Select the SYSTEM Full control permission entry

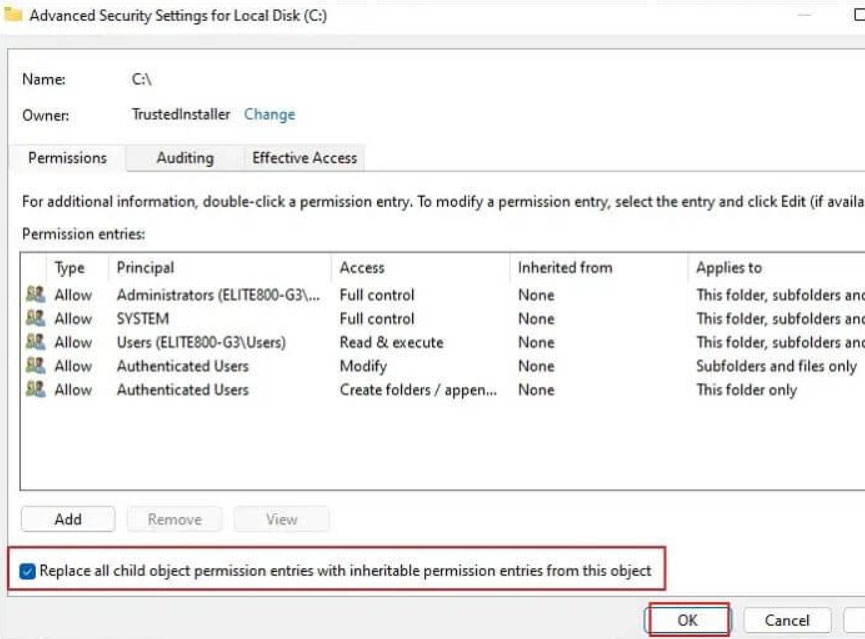click(x=443, y=318)
